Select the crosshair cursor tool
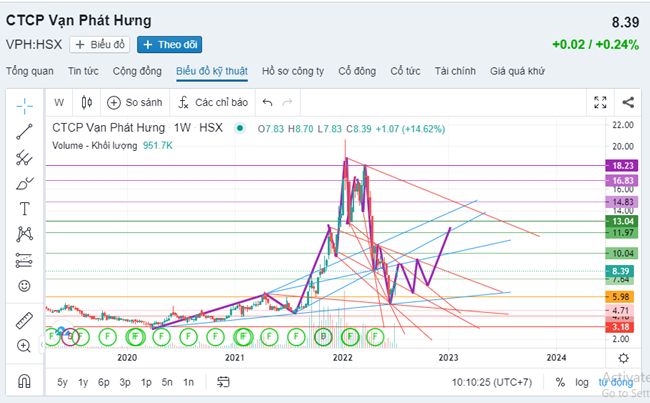The width and height of the screenshot is (650, 403). (x=24, y=103)
